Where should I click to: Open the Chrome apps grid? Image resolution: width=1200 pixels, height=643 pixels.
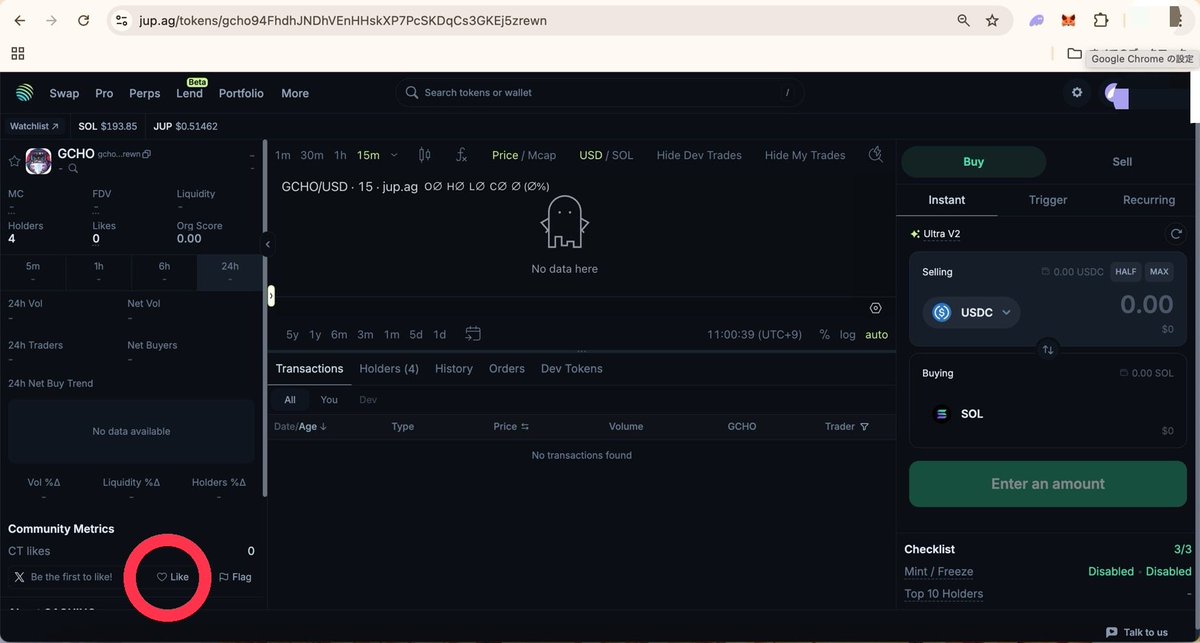pos(18,53)
